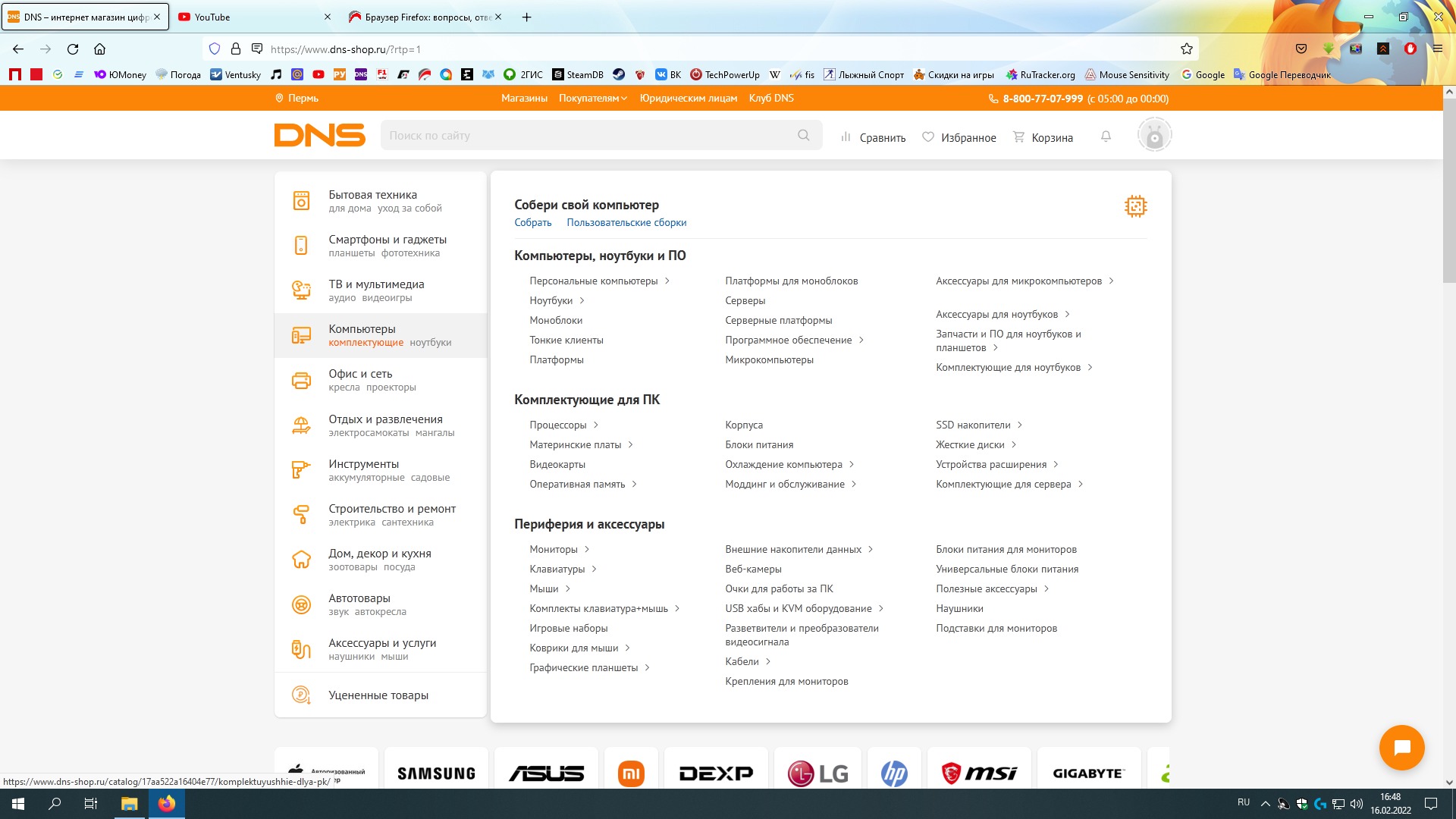The image size is (1456, 819).
Task: Click the DNS logo
Action: coord(319,135)
